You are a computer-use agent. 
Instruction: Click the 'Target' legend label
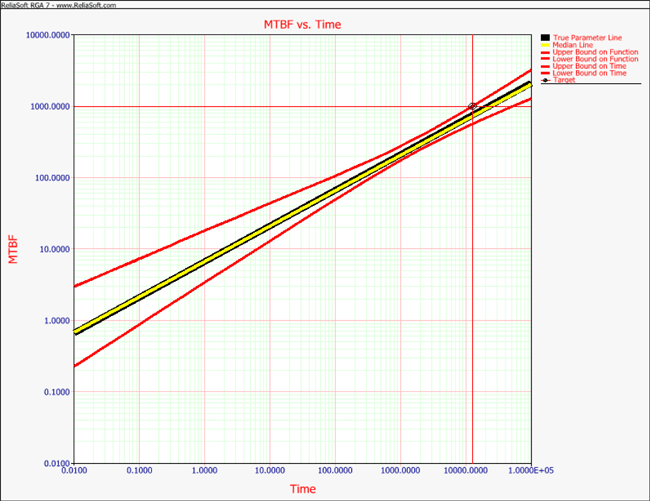pyautogui.click(x=565, y=80)
